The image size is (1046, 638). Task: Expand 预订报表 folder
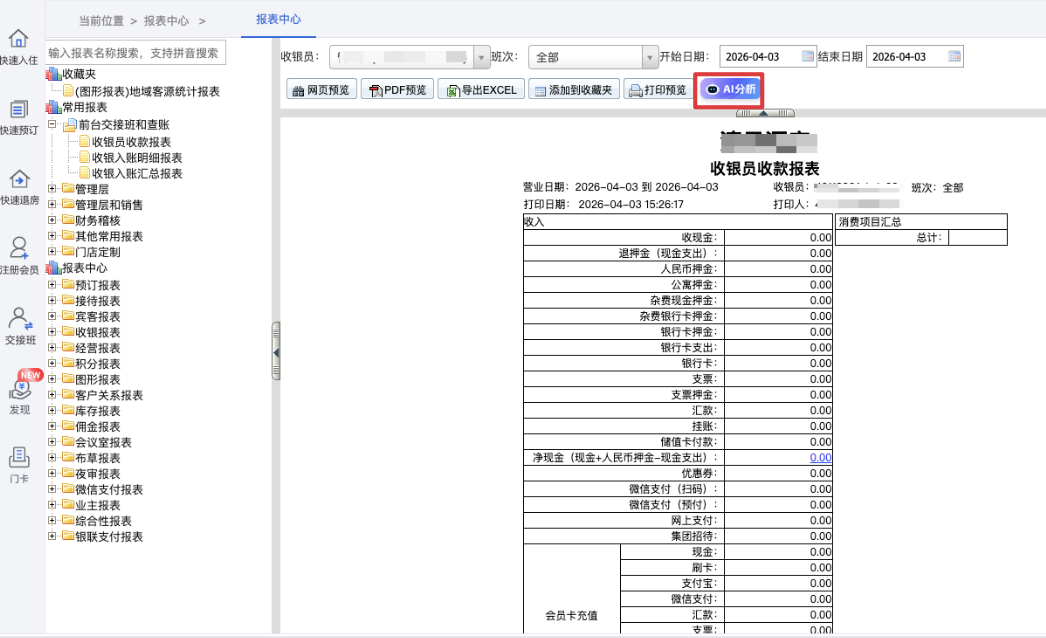(x=52, y=285)
